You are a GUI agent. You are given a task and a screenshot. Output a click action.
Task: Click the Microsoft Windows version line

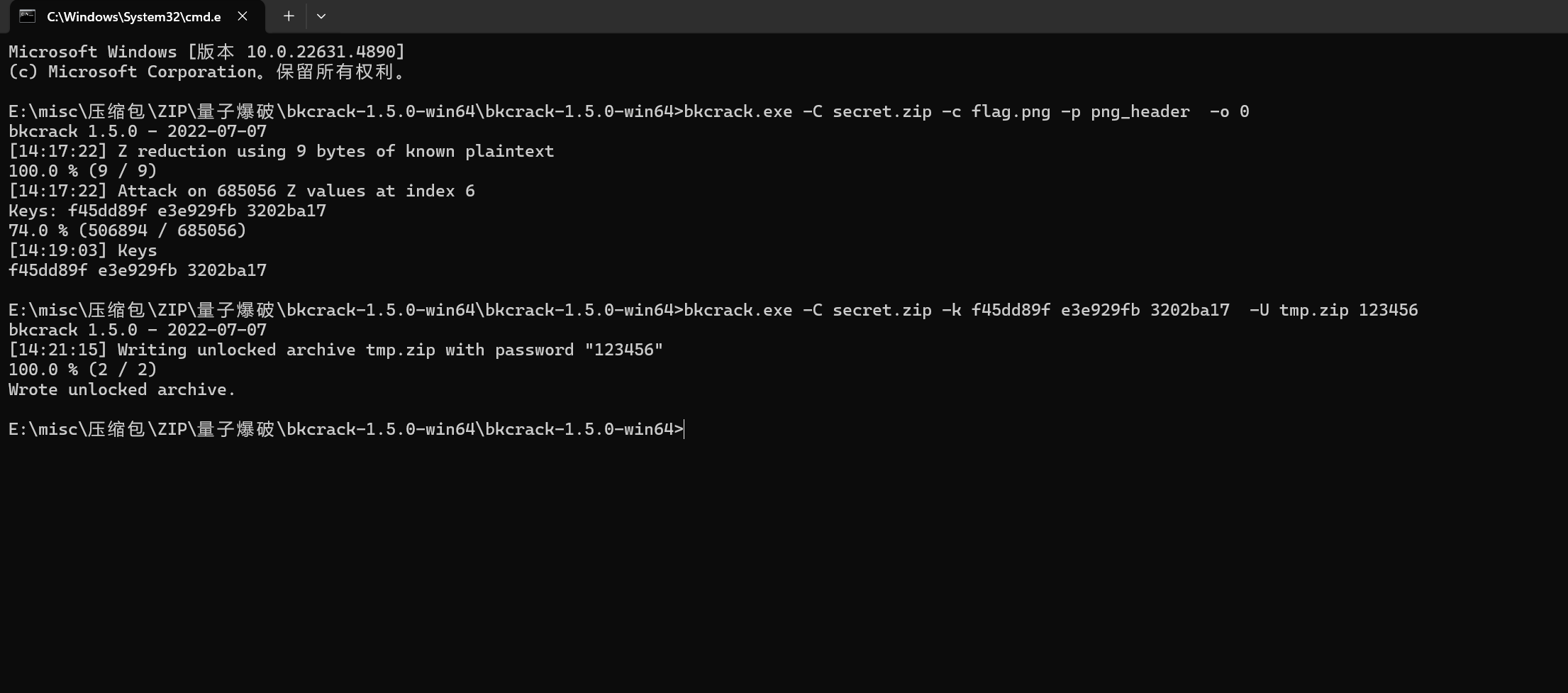point(206,52)
